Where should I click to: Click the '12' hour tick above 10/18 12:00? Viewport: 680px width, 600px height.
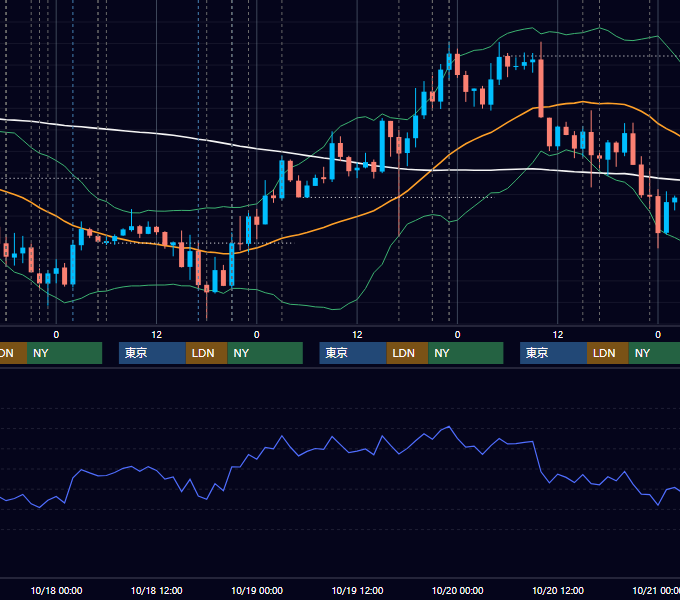click(157, 335)
